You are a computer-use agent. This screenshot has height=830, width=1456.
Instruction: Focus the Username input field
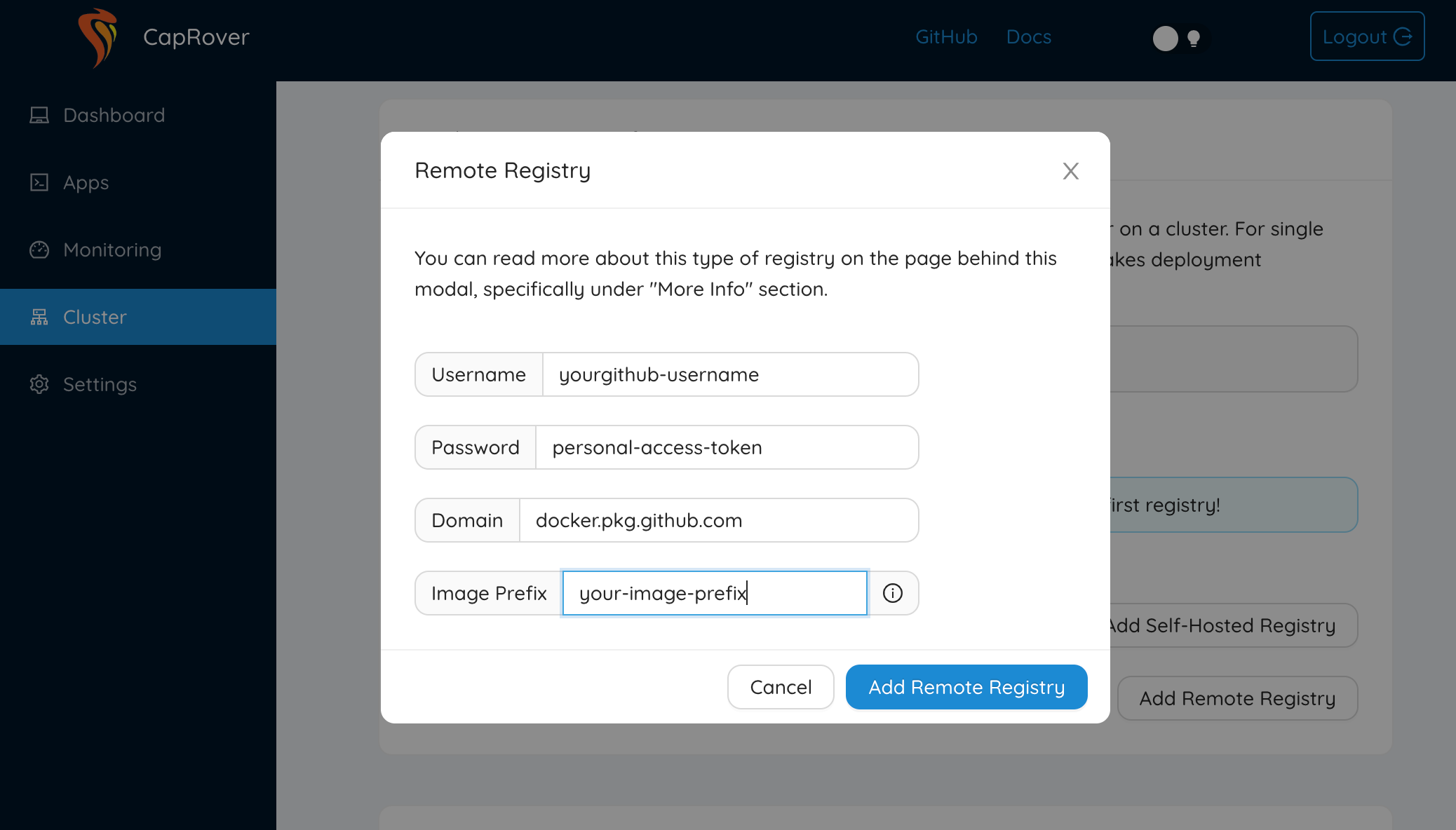point(729,374)
